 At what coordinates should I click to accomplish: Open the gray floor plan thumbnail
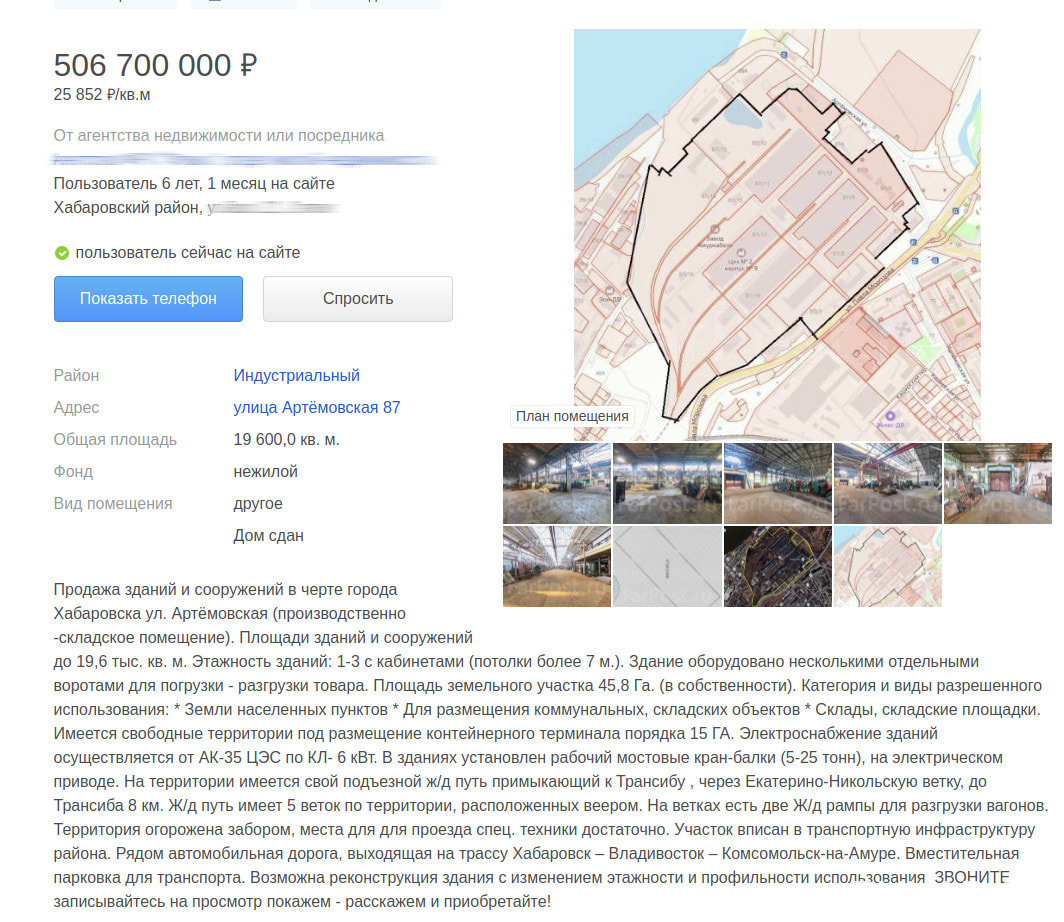[x=667, y=566]
